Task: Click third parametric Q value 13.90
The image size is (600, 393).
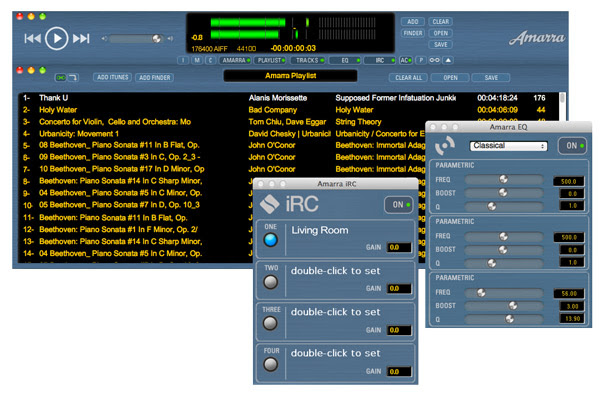Action: 572,318
